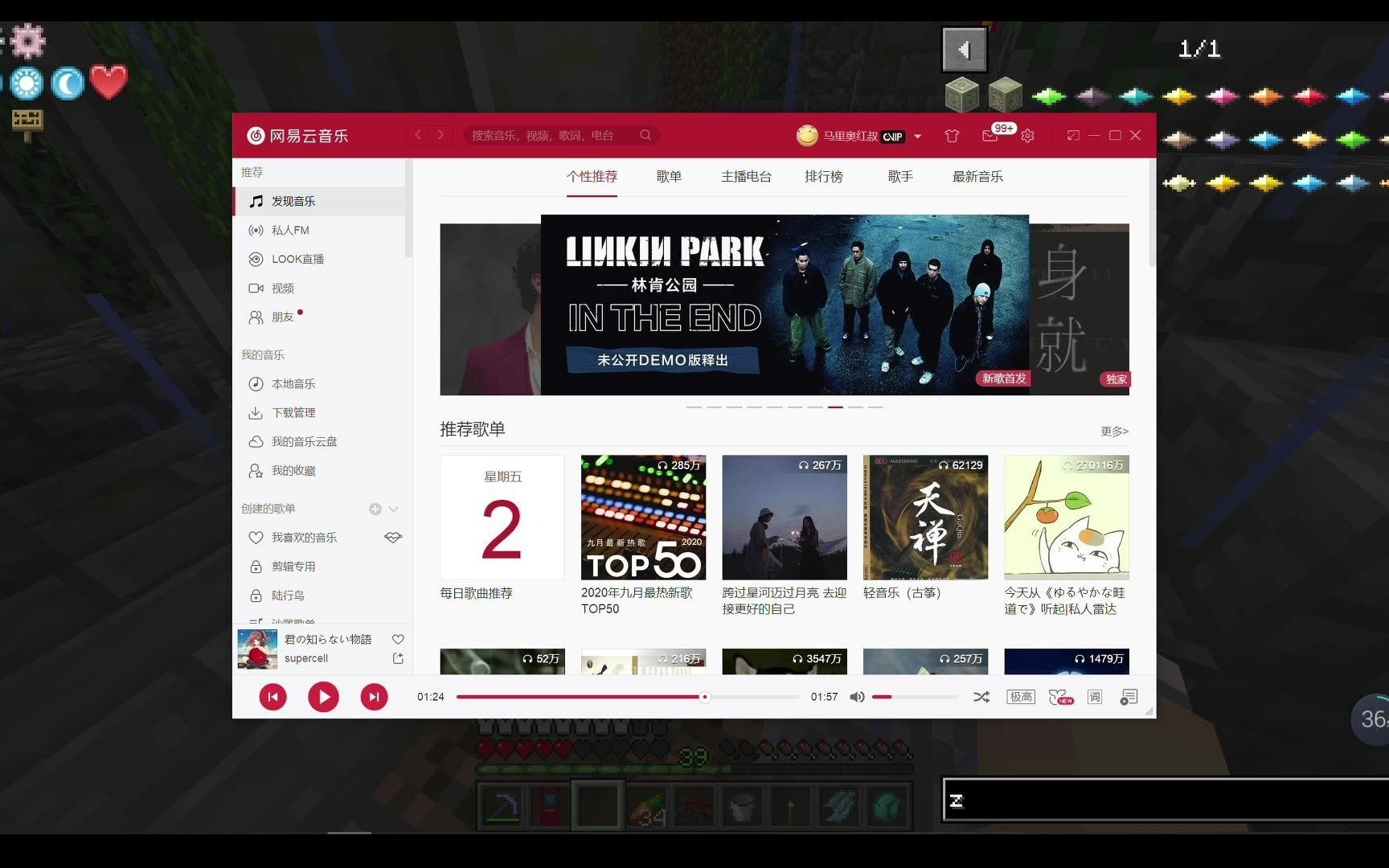1389x868 pixels.
Task: Open 轻音乐（古筝） playlist cover
Action: click(x=925, y=518)
